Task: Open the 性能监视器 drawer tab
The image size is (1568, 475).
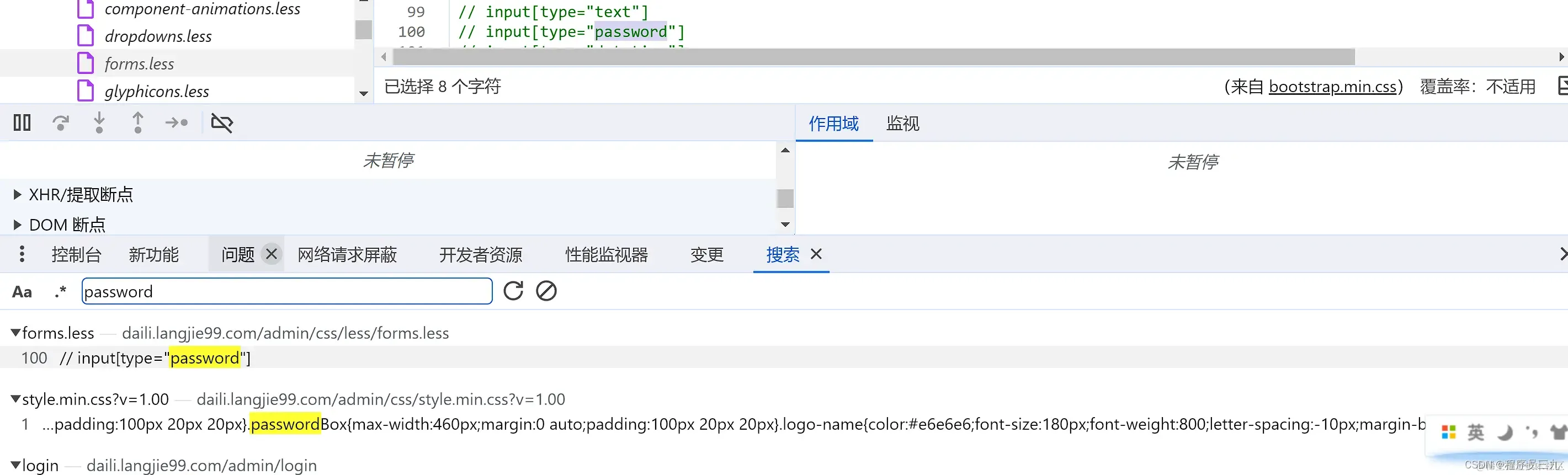Action: click(x=606, y=254)
